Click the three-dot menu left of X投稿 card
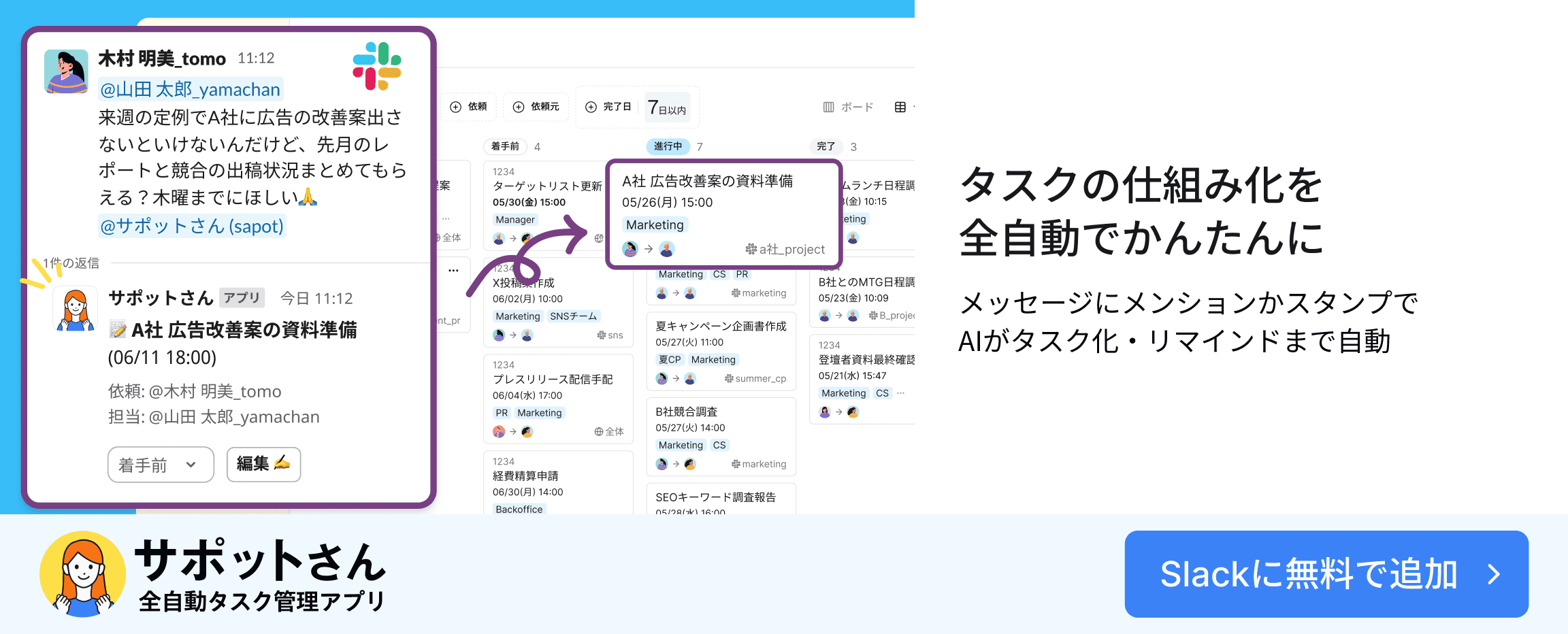The width and height of the screenshot is (1568, 634). tap(453, 271)
